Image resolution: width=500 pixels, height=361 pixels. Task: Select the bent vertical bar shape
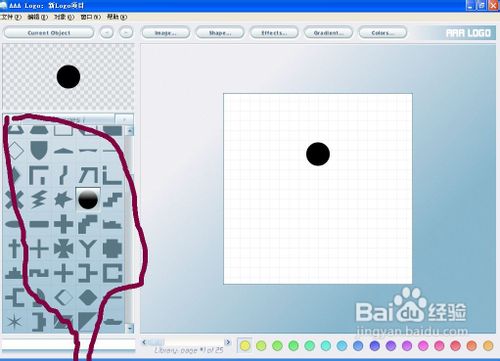click(x=63, y=175)
